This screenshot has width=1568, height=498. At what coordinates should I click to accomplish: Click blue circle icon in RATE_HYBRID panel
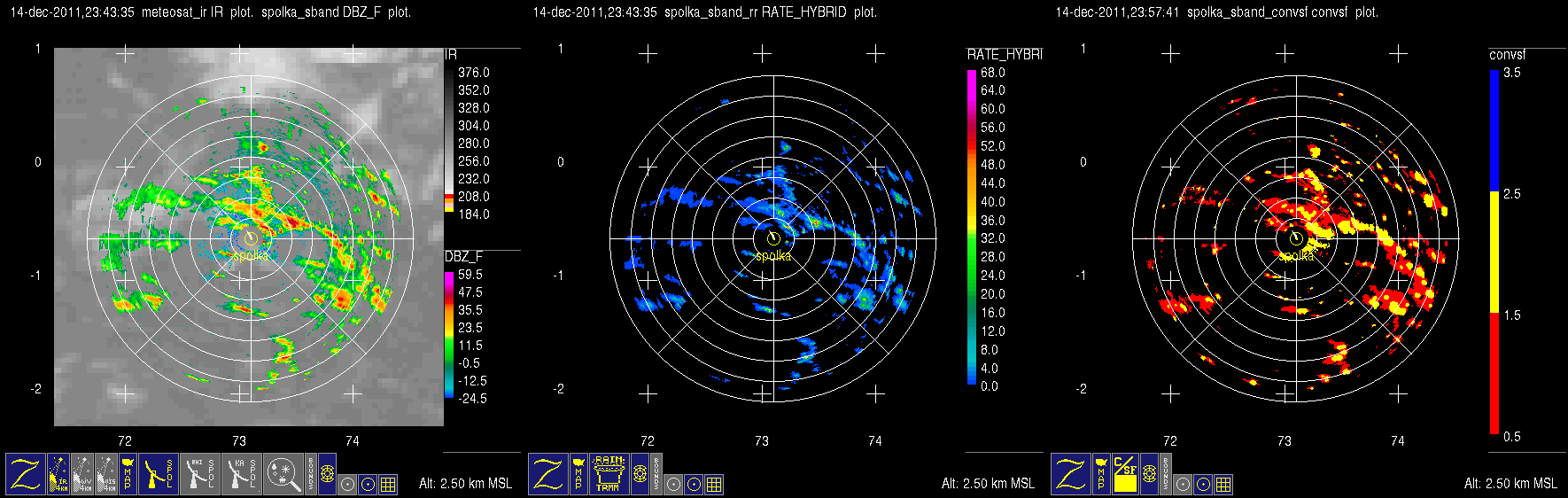(694, 485)
